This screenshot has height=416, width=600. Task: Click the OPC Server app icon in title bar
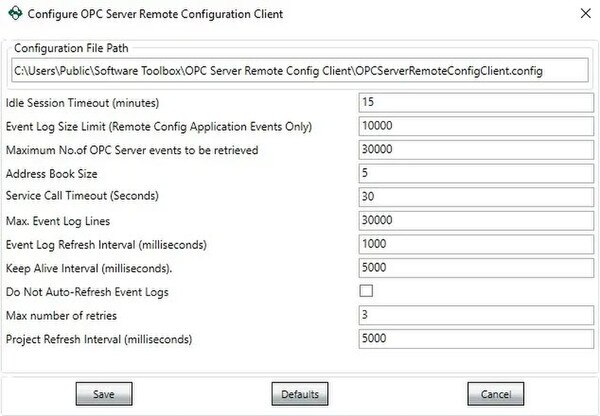click(15, 13)
